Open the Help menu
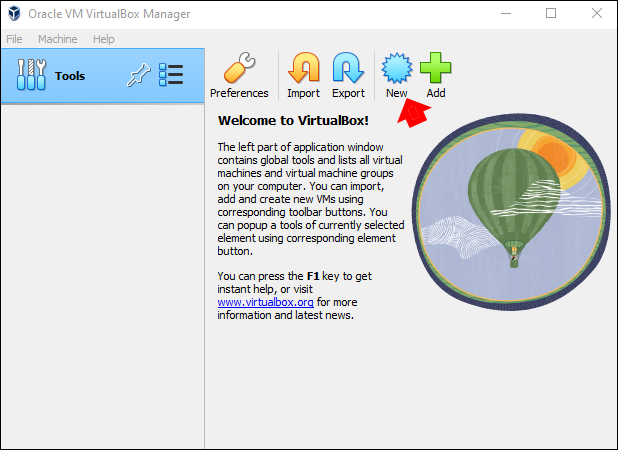Screen dimensions: 618x450 [x=103, y=39]
